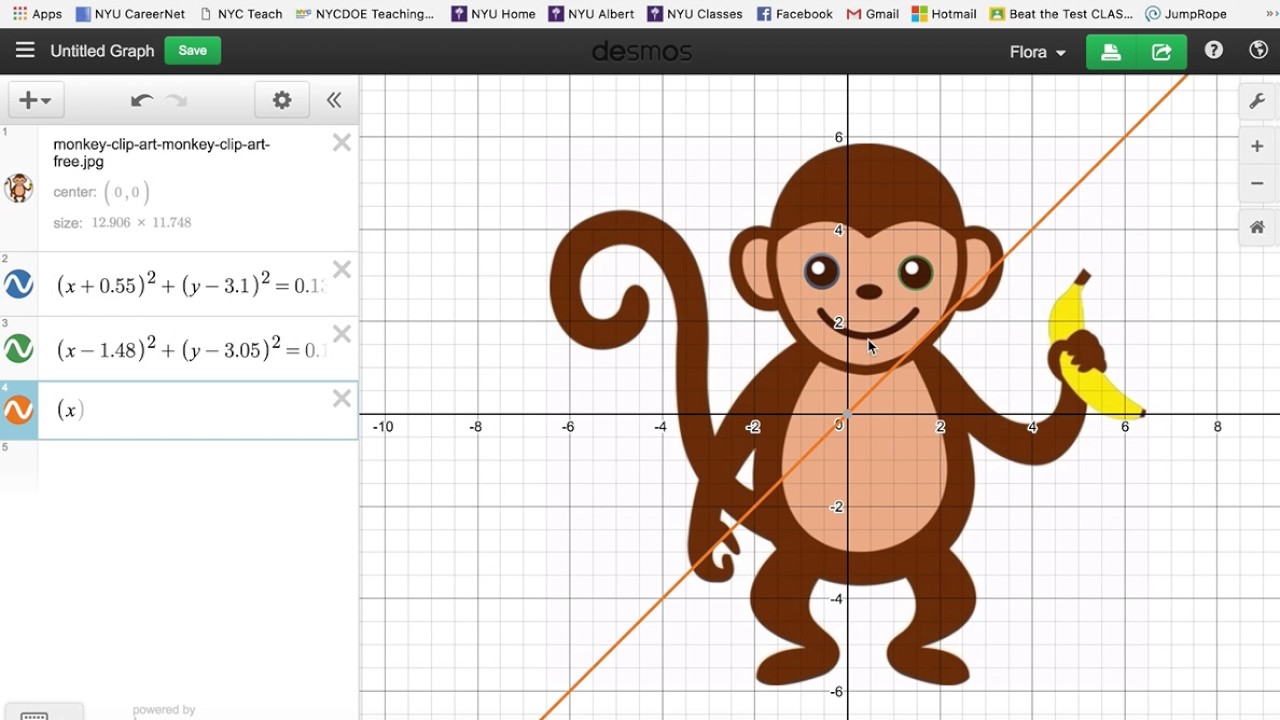Click the share graph icon
Image resolution: width=1280 pixels, height=720 pixels.
coord(1161,52)
